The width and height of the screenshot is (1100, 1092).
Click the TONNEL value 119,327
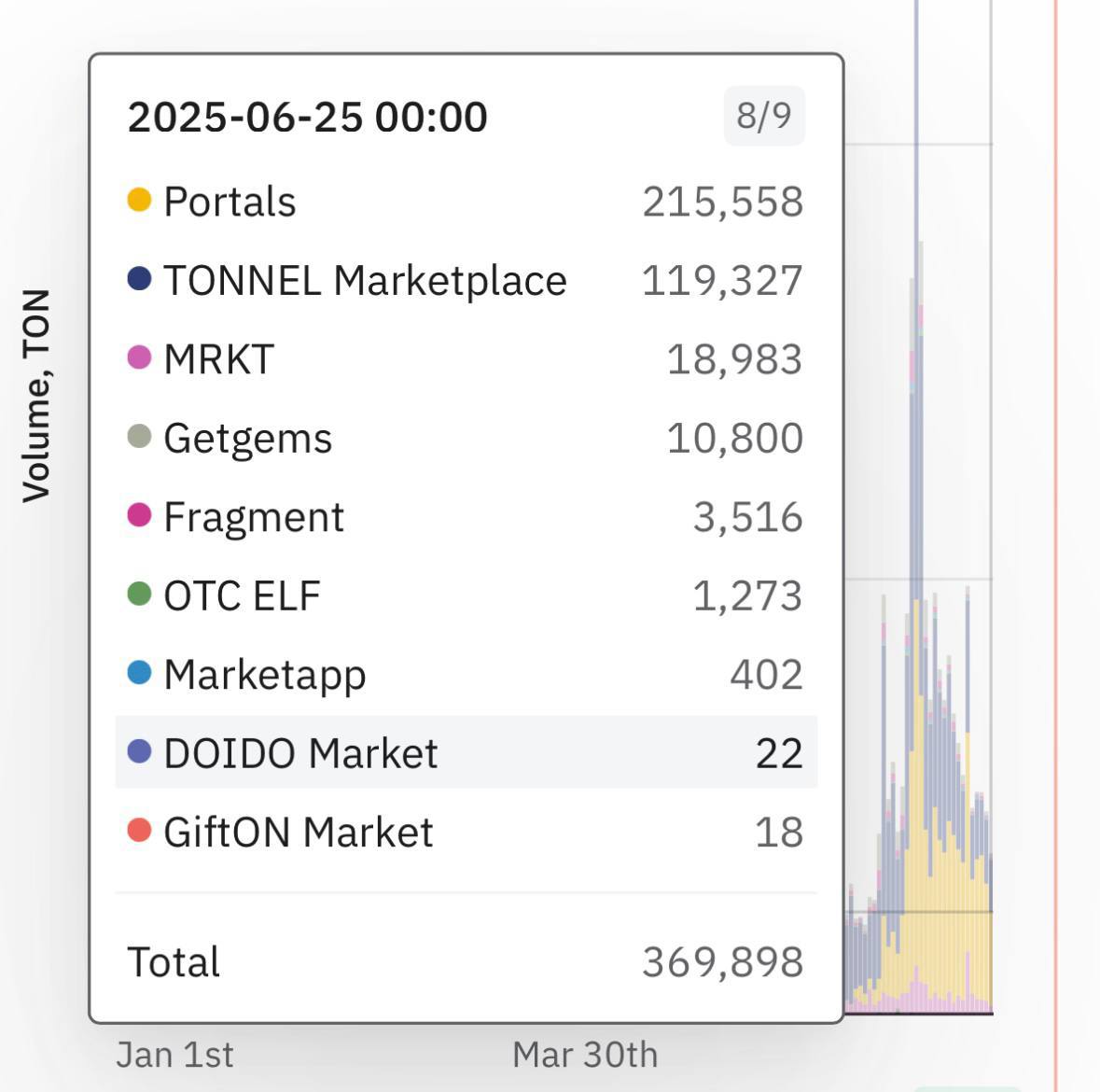pos(722,282)
